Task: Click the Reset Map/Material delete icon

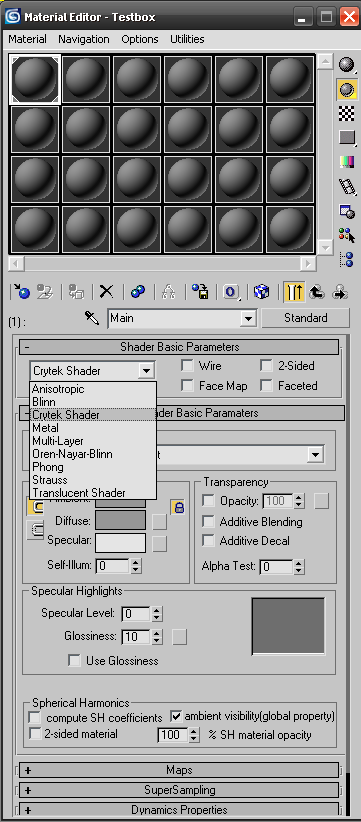Action: pyautogui.click(x=106, y=291)
